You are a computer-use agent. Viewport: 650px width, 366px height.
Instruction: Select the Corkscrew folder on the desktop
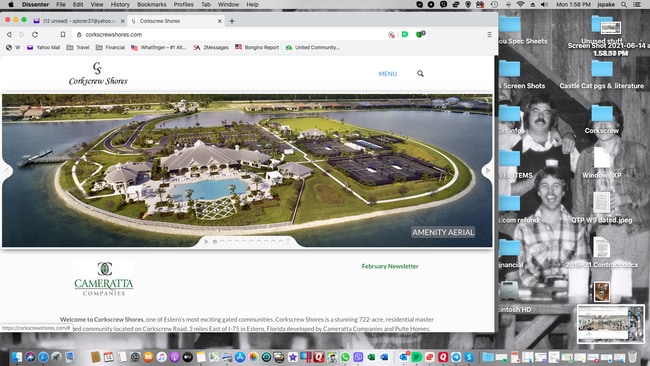tap(601, 119)
